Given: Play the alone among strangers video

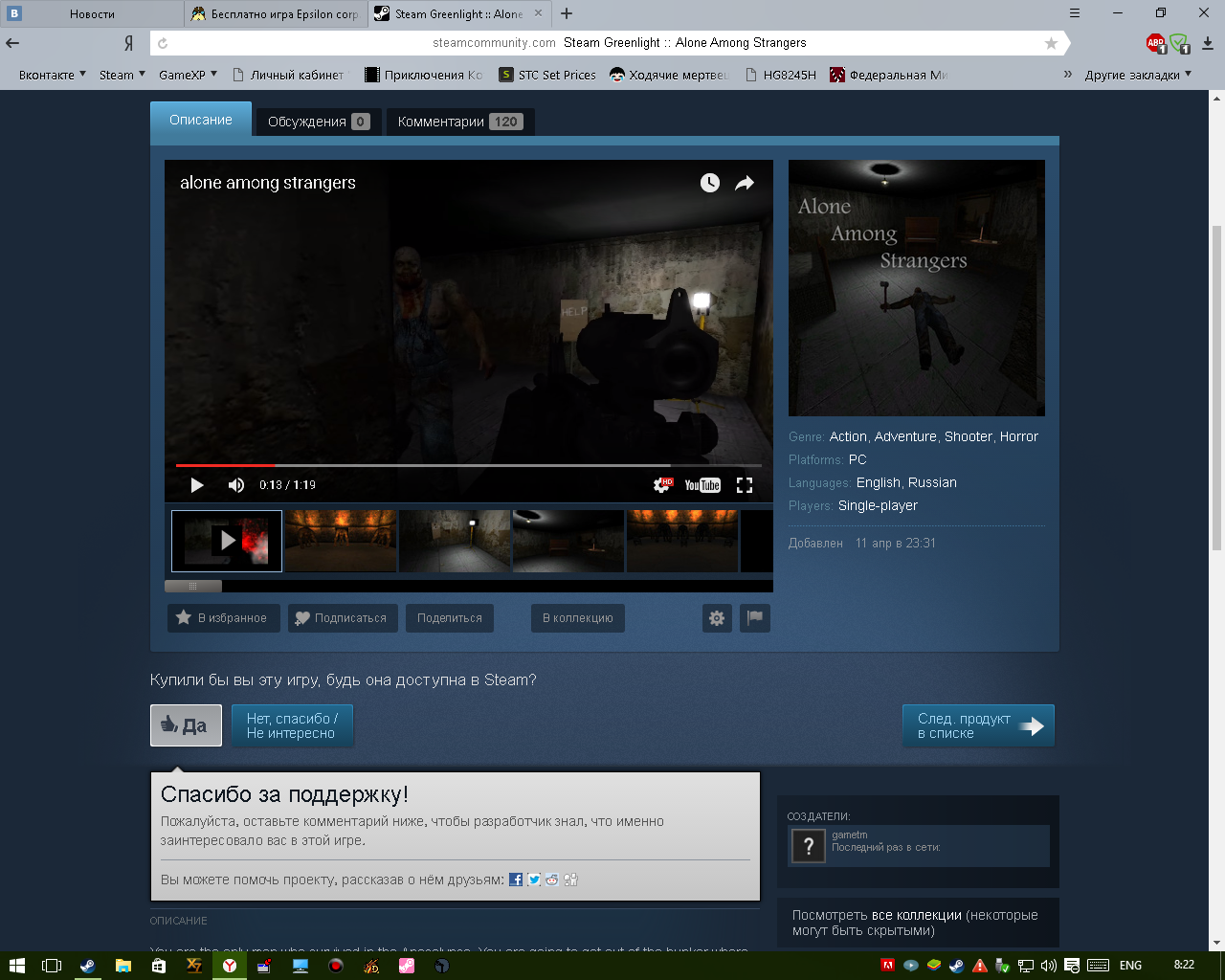Looking at the screenshot, I should [197, 485].
